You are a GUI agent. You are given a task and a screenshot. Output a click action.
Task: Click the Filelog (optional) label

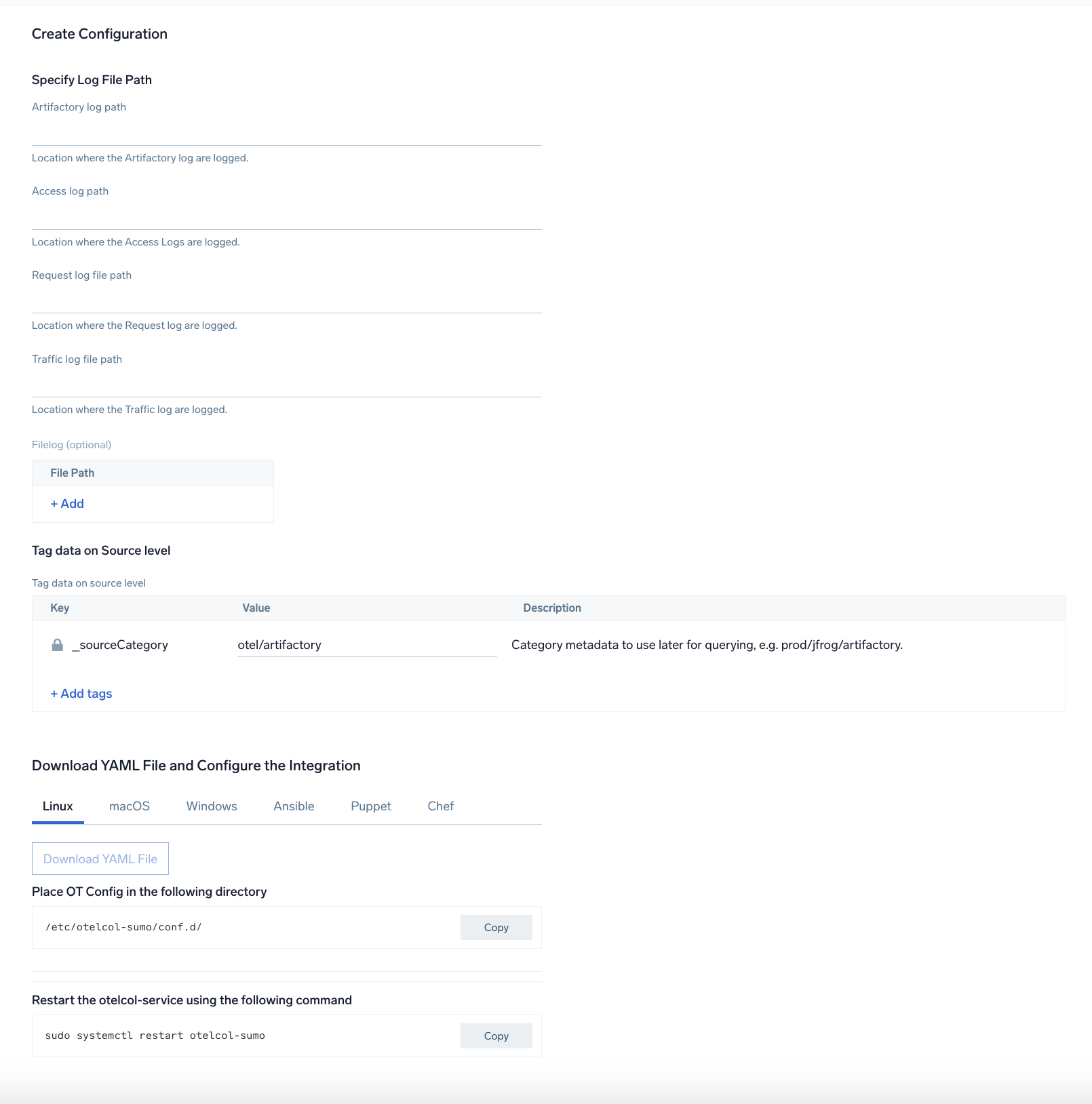72,445
